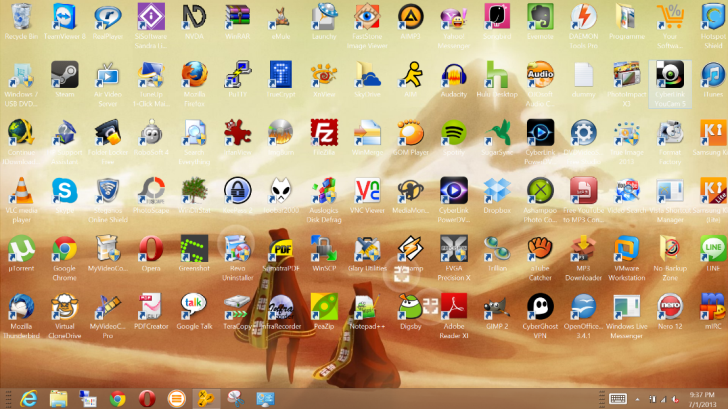Click the SumatraPDF icon
728x409 pixels.
[x=280, y=249]
